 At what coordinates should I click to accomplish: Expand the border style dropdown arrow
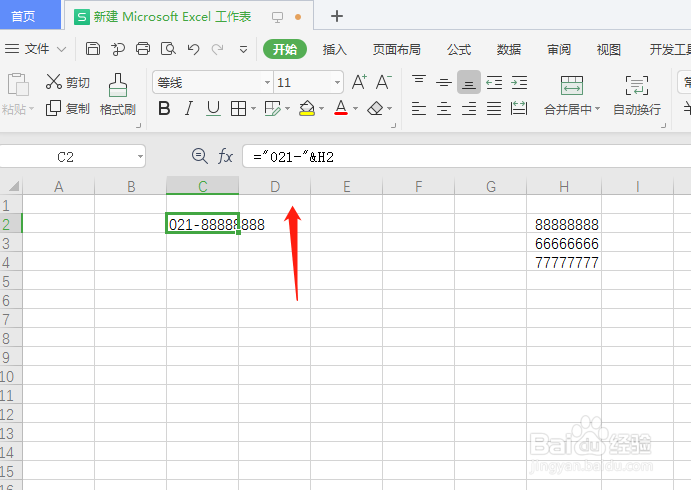[x=253, y=108]
